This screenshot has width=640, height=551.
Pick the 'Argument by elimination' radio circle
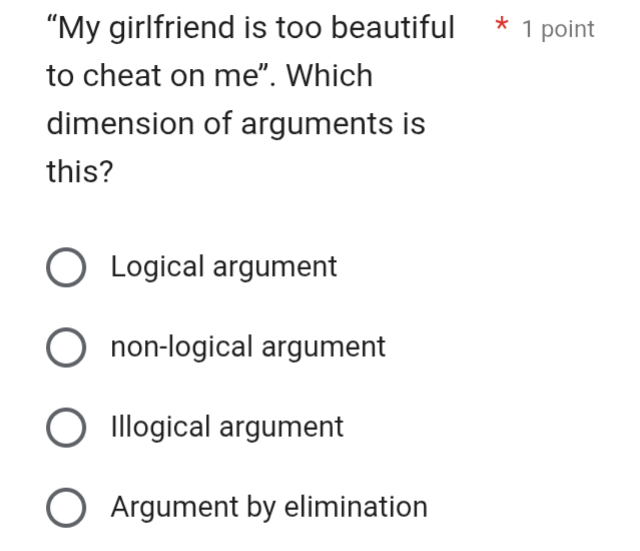tap(66, 507)
